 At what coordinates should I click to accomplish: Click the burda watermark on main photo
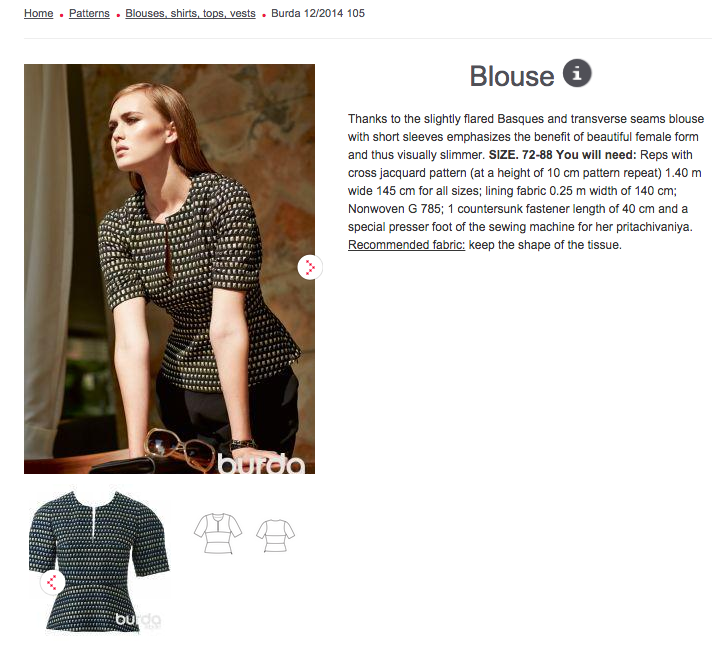tap(261, 464)
